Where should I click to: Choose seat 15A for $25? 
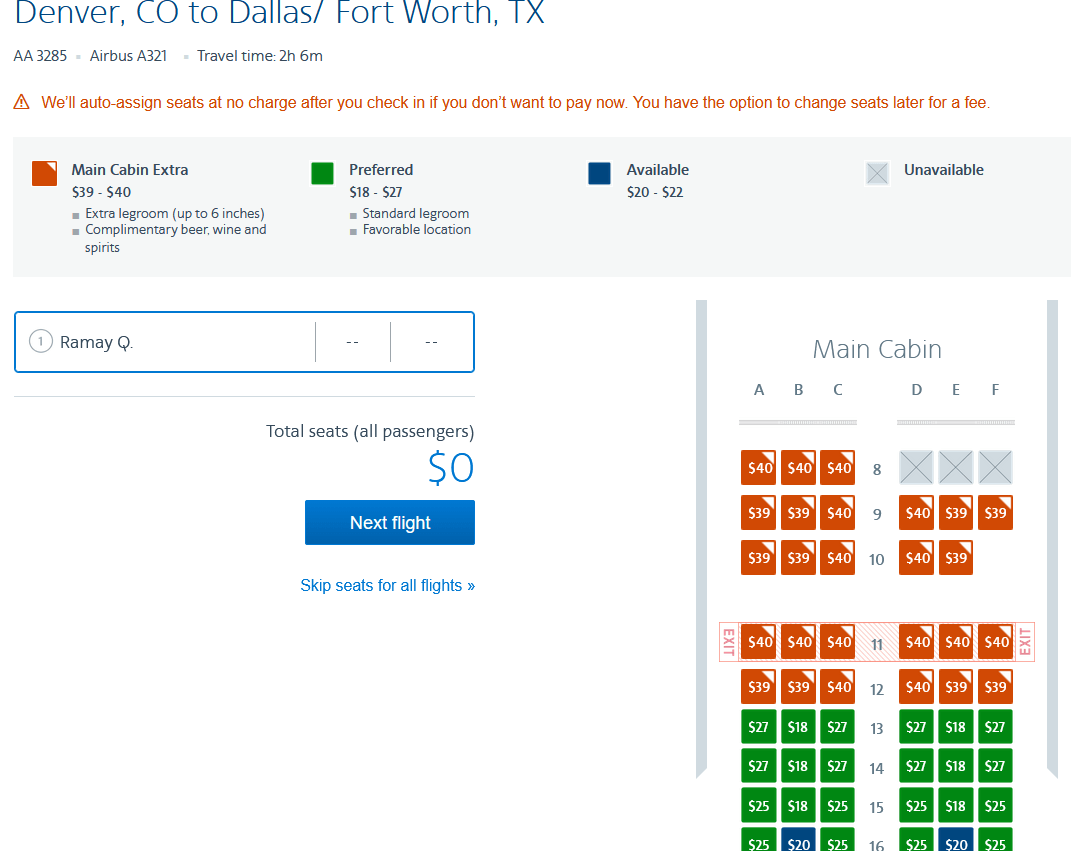(758, 805)
